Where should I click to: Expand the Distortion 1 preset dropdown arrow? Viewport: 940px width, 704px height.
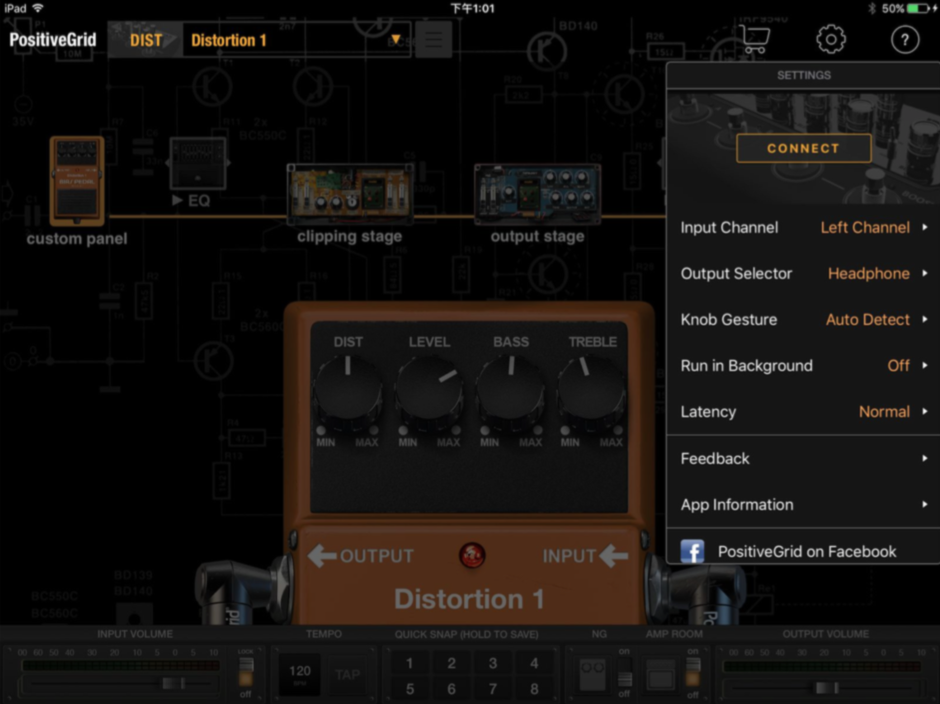[x=396, y=40]
